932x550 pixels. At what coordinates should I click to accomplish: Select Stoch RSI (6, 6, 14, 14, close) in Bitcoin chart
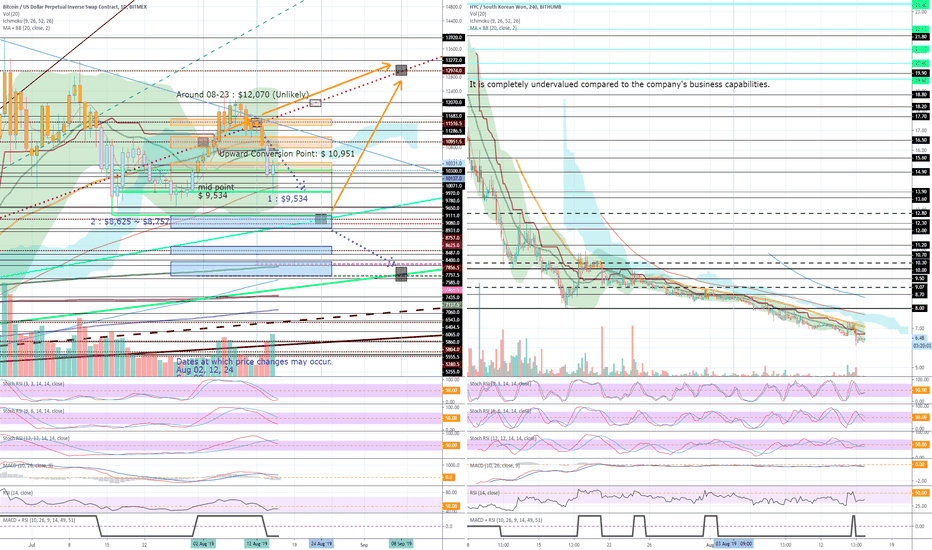click(x=34, y=411)
